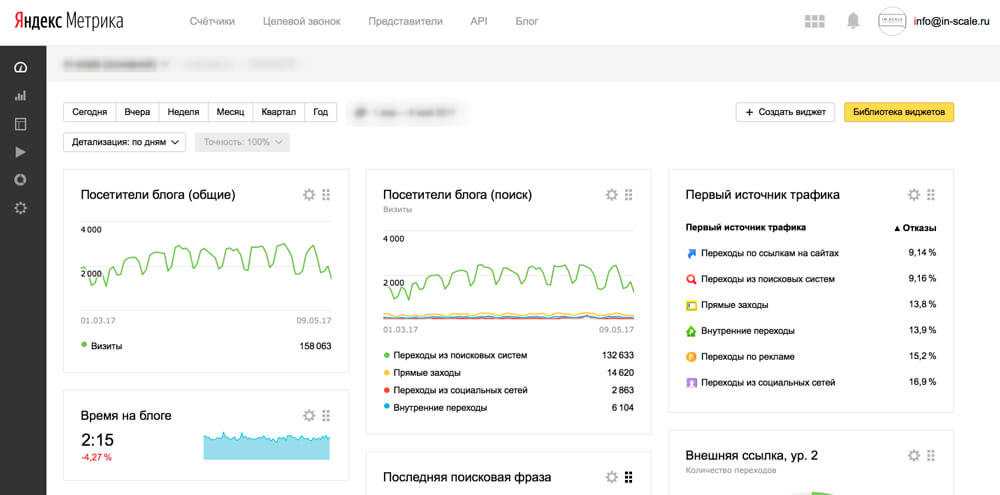Open the Библиотека виджетов button

click(x=899, y=112)
